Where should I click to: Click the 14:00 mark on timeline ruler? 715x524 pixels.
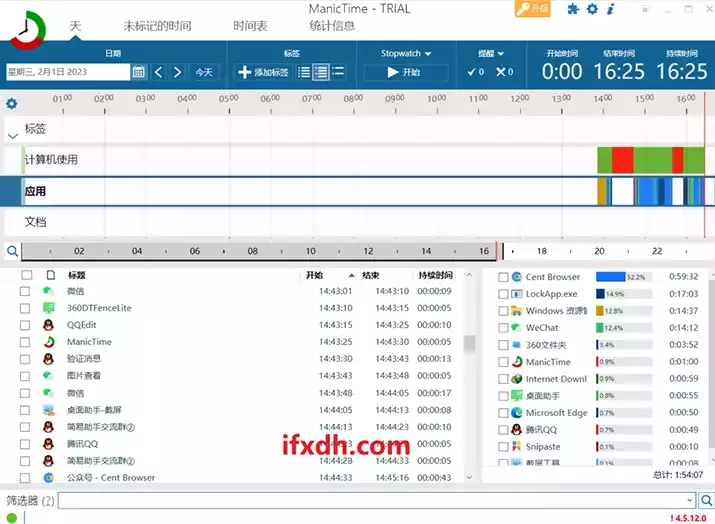point(603,99)
